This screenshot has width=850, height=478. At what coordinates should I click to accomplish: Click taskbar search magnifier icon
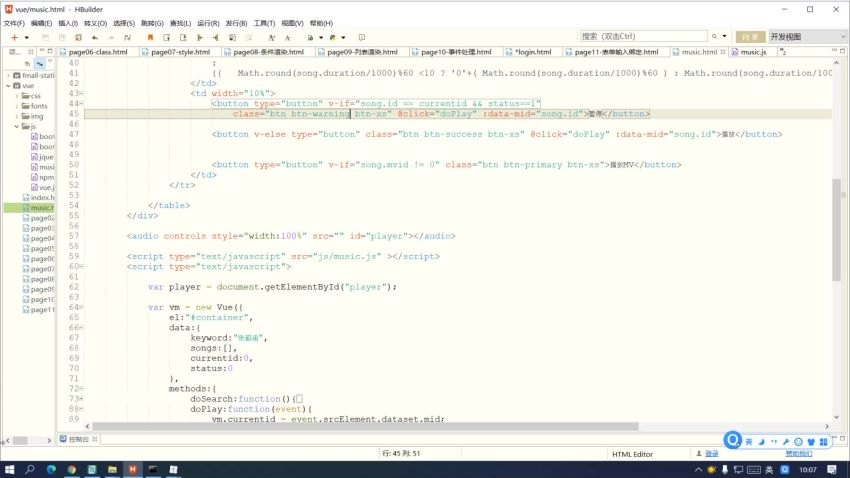[30, 469]
